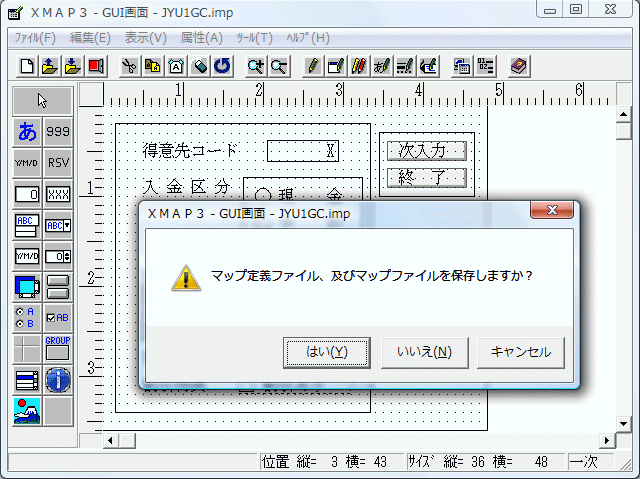Open the 表示(V) menu
The height and width of the screenshot is (479, 640).
tap(146, 38)
